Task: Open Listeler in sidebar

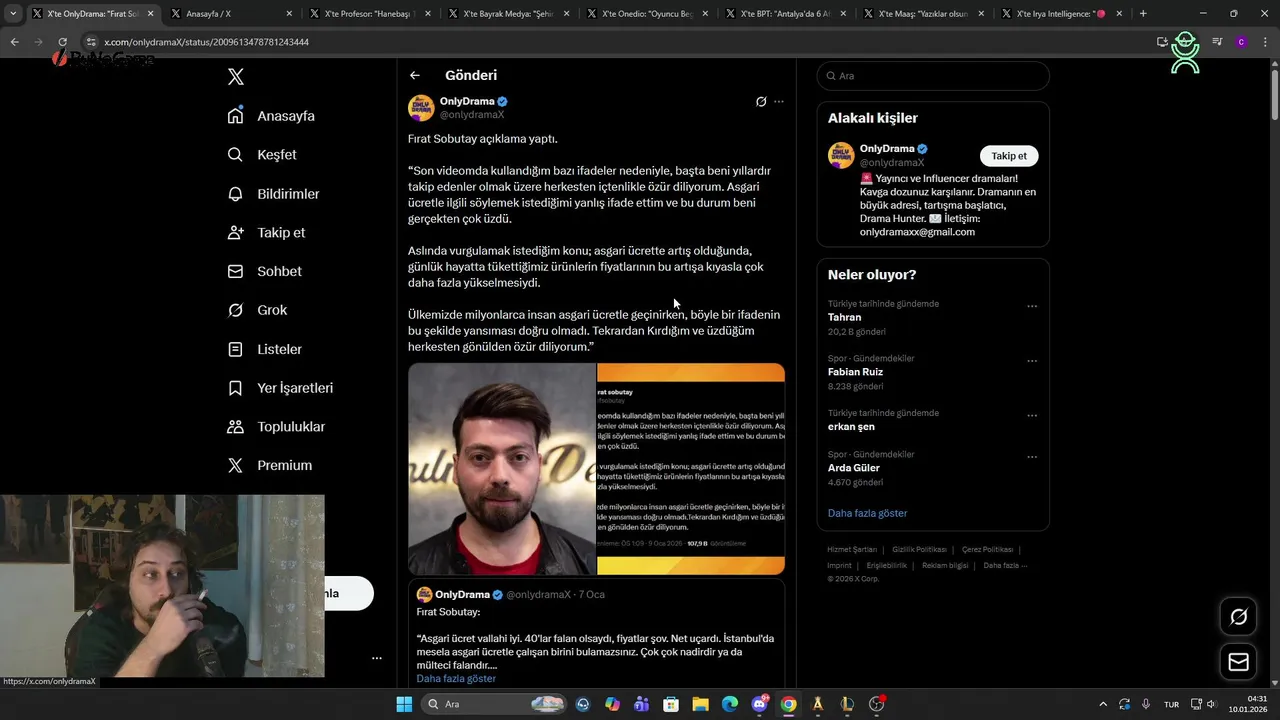Action: tap(264, 349)
